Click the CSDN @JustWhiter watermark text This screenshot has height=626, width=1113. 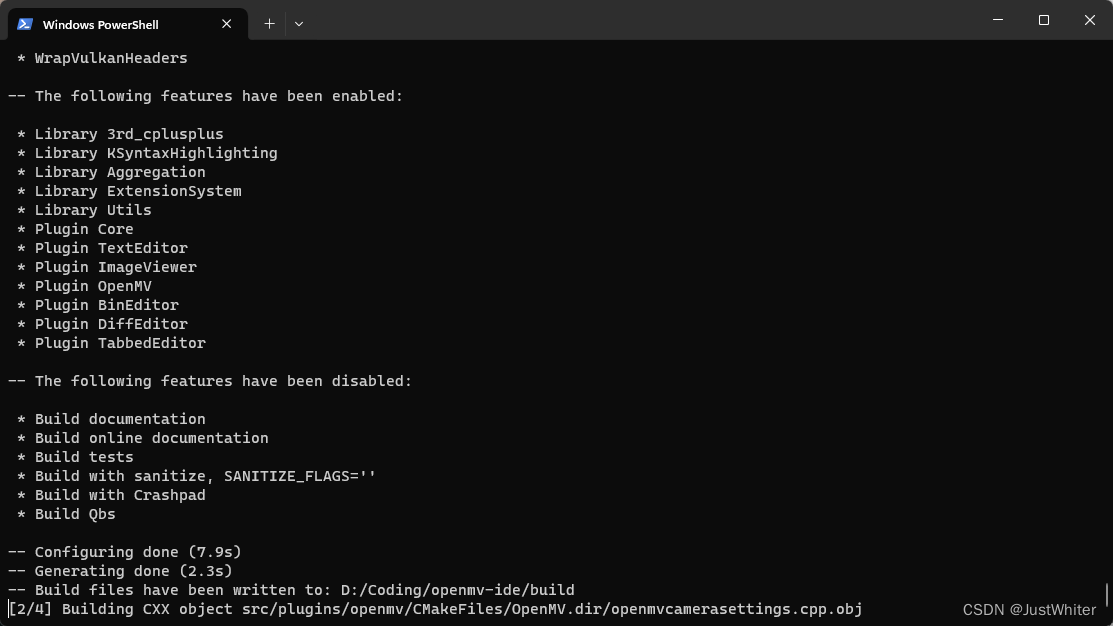click(x=1029, y=609)
